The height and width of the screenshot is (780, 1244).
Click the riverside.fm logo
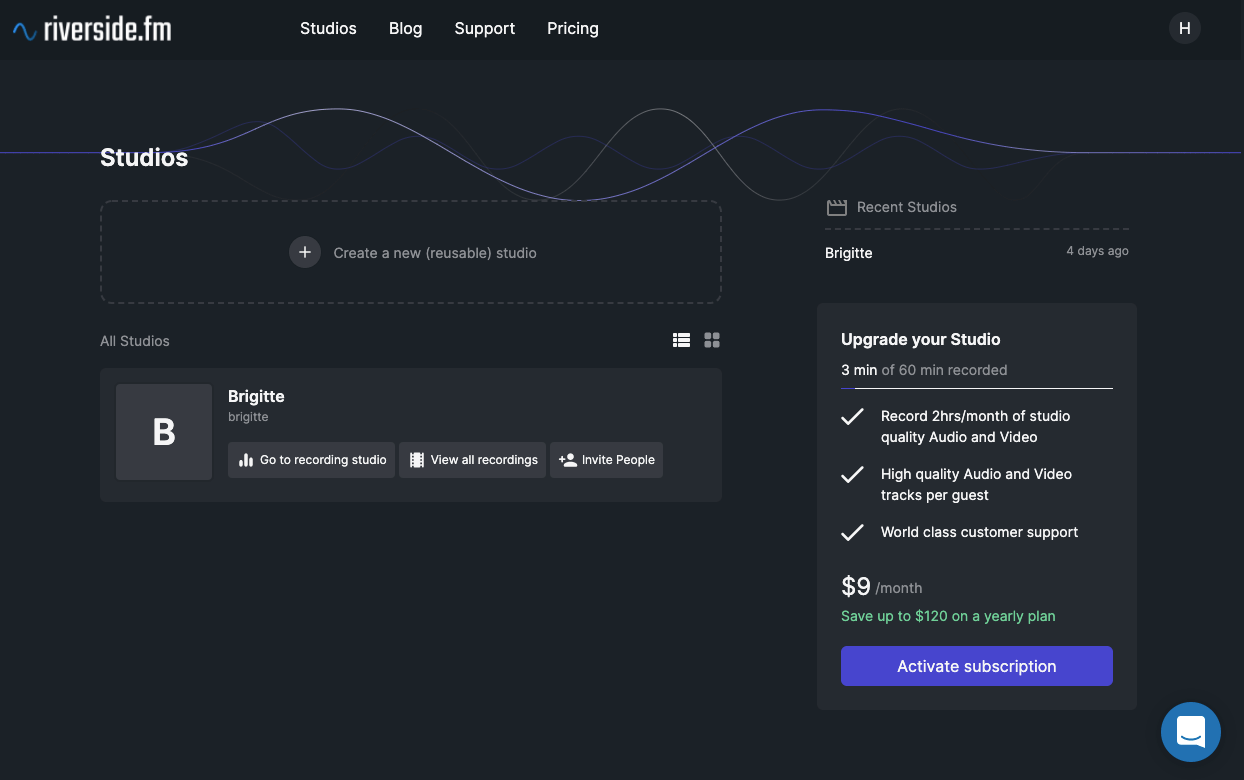pyautogui.click(x=92, y=29)
